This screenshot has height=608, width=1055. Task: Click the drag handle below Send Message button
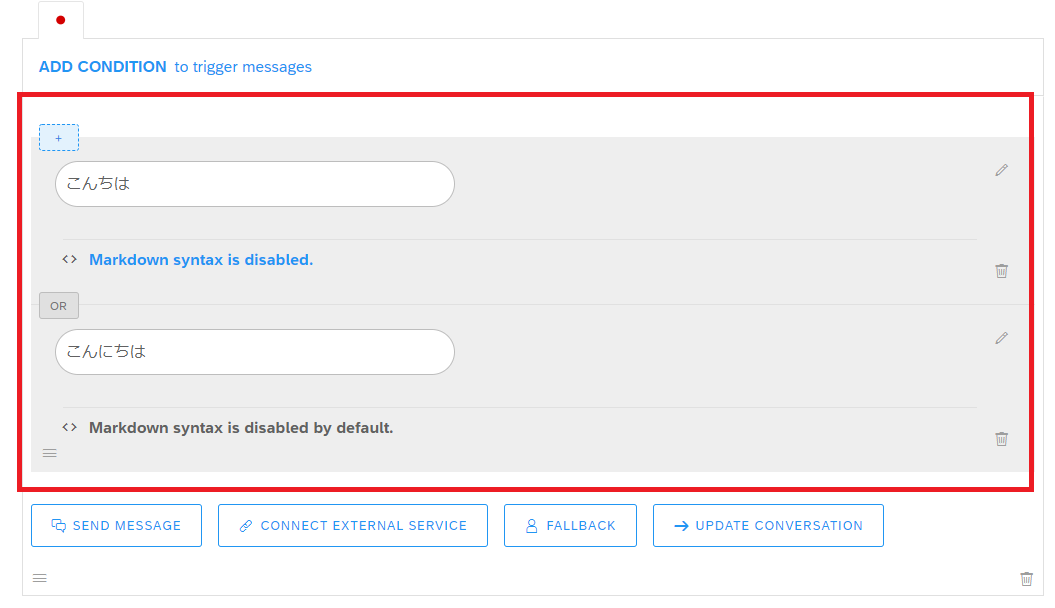click(x=40, y=578)
